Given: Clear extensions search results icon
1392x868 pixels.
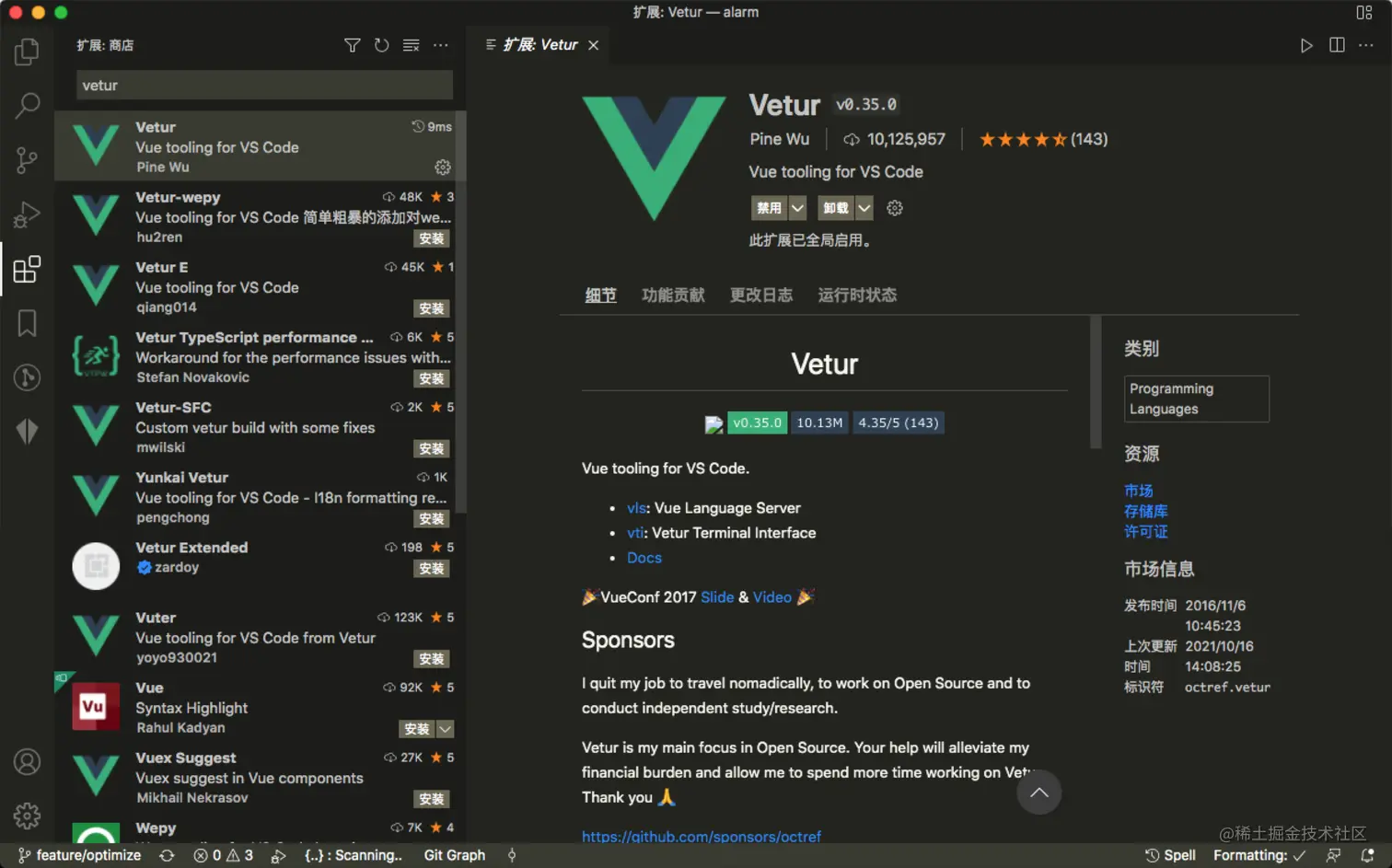Looking at the screenshot, I should click(411, 45).
